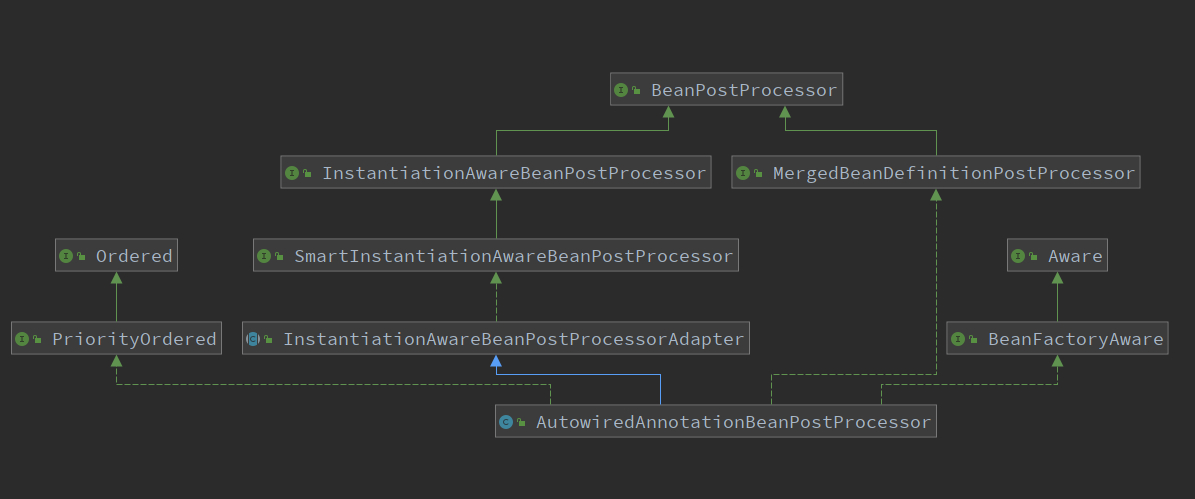Click the interface icon of InstantiationAwareBeanPostProcessor
The width and height of the screenshot is (1195, 499).
point(292,173)
